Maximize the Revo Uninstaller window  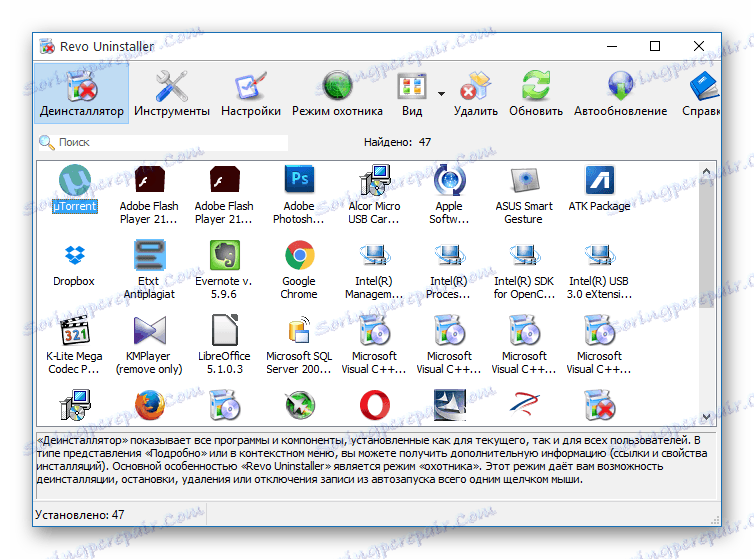(x=654, y=46)
